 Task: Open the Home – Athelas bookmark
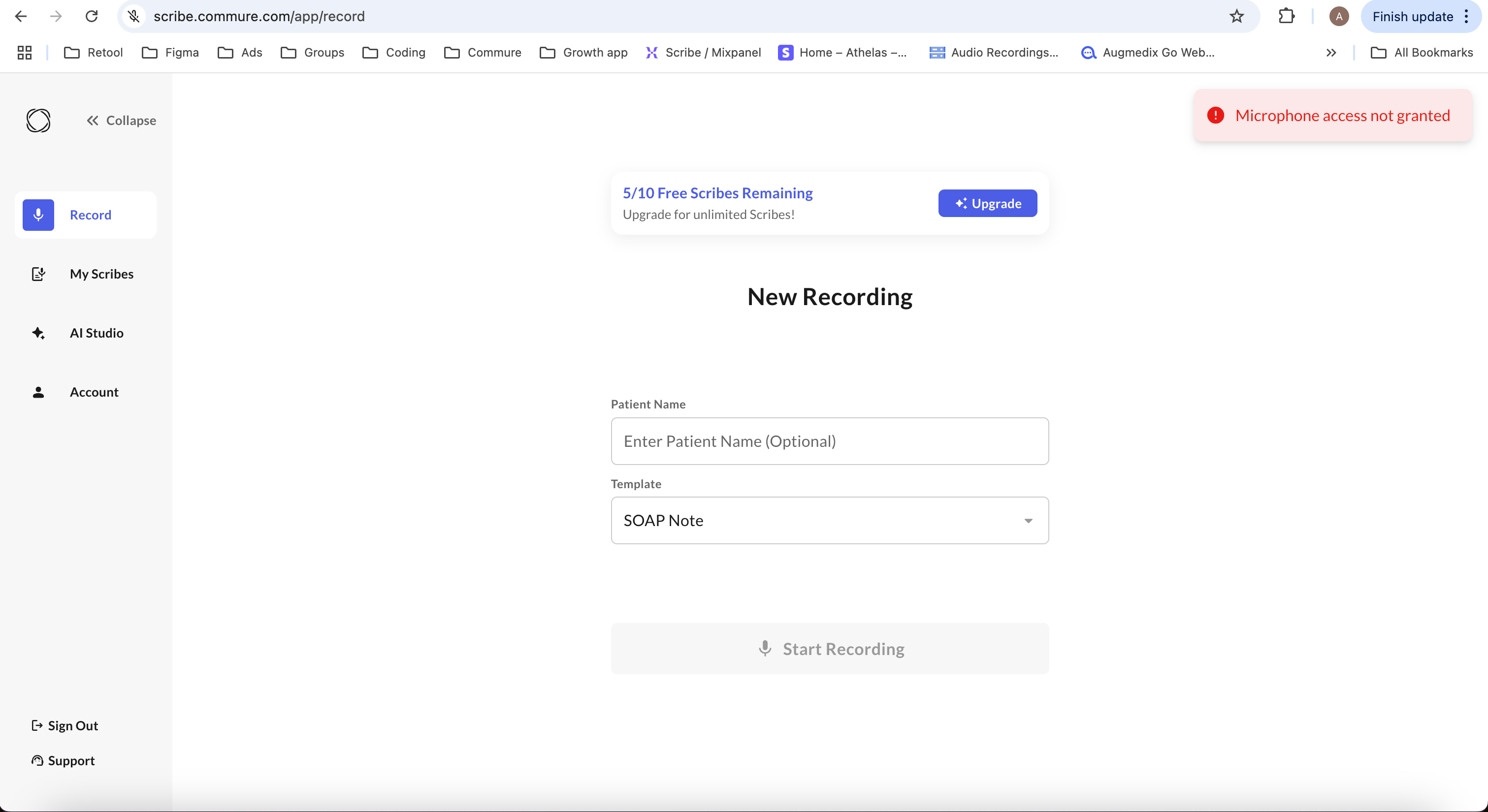pos(843,53)
